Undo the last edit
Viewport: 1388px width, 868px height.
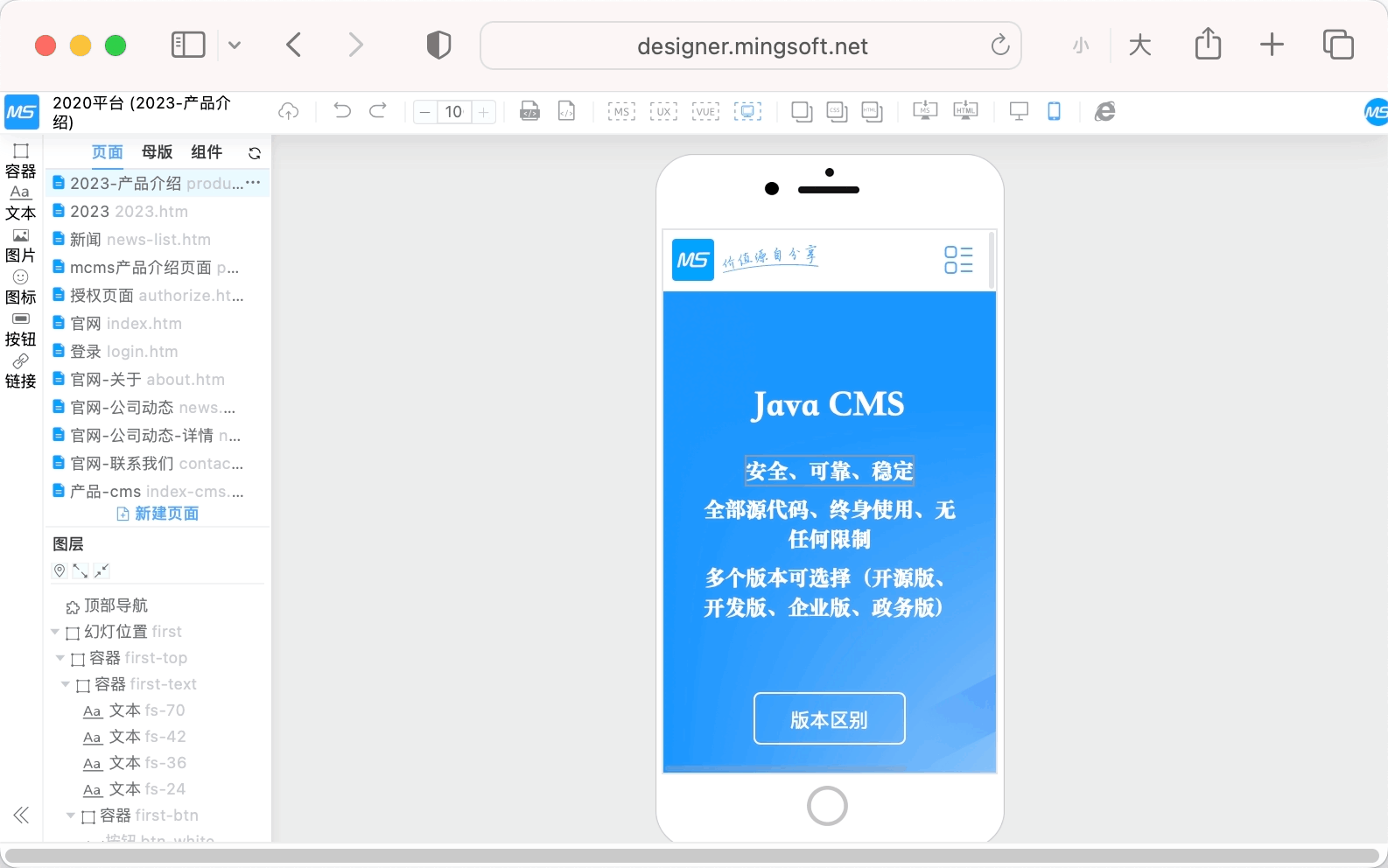[342, 111]
